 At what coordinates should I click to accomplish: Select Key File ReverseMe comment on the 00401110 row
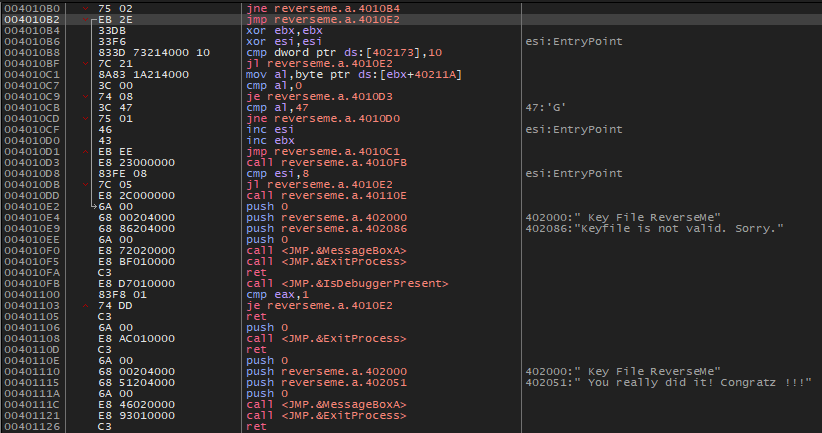point(623,372)
